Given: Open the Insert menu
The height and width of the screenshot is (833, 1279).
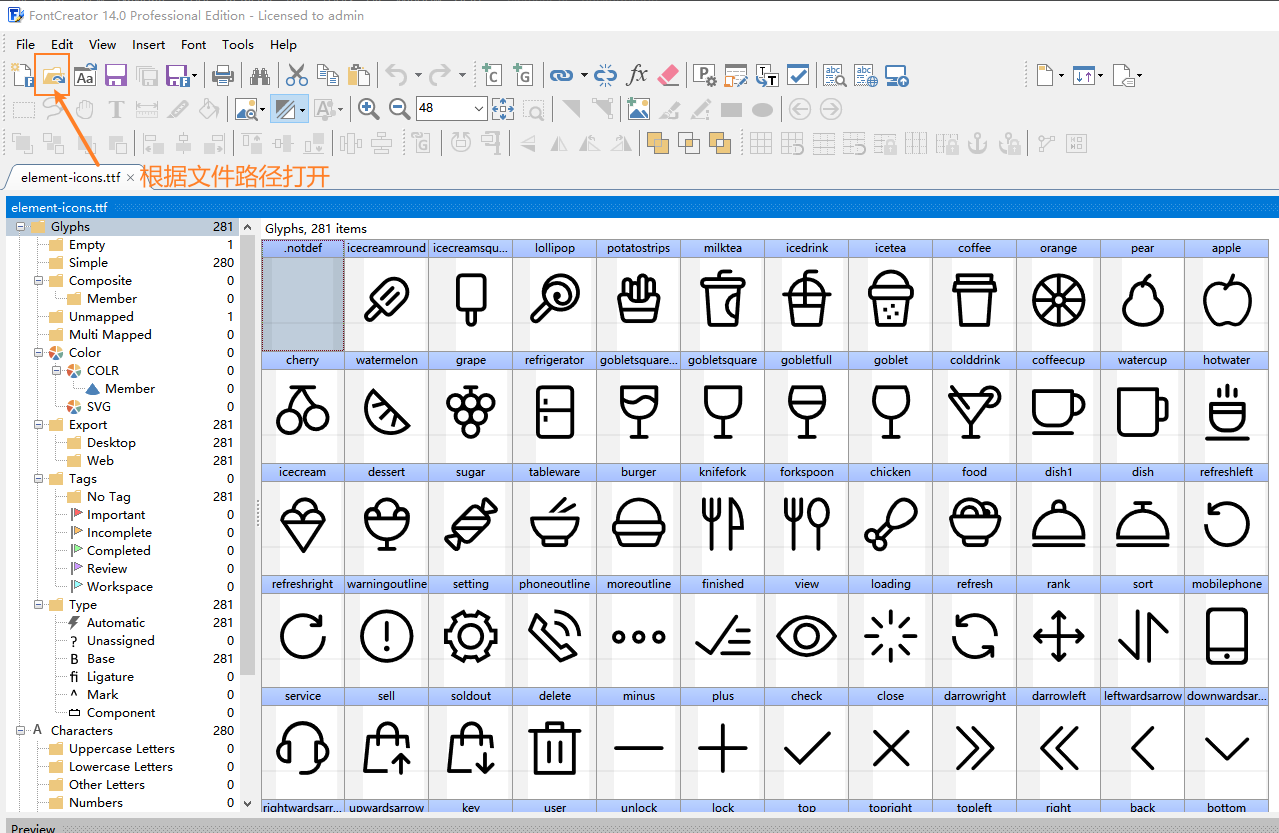Looking at the screenshot, I should 149,44.
